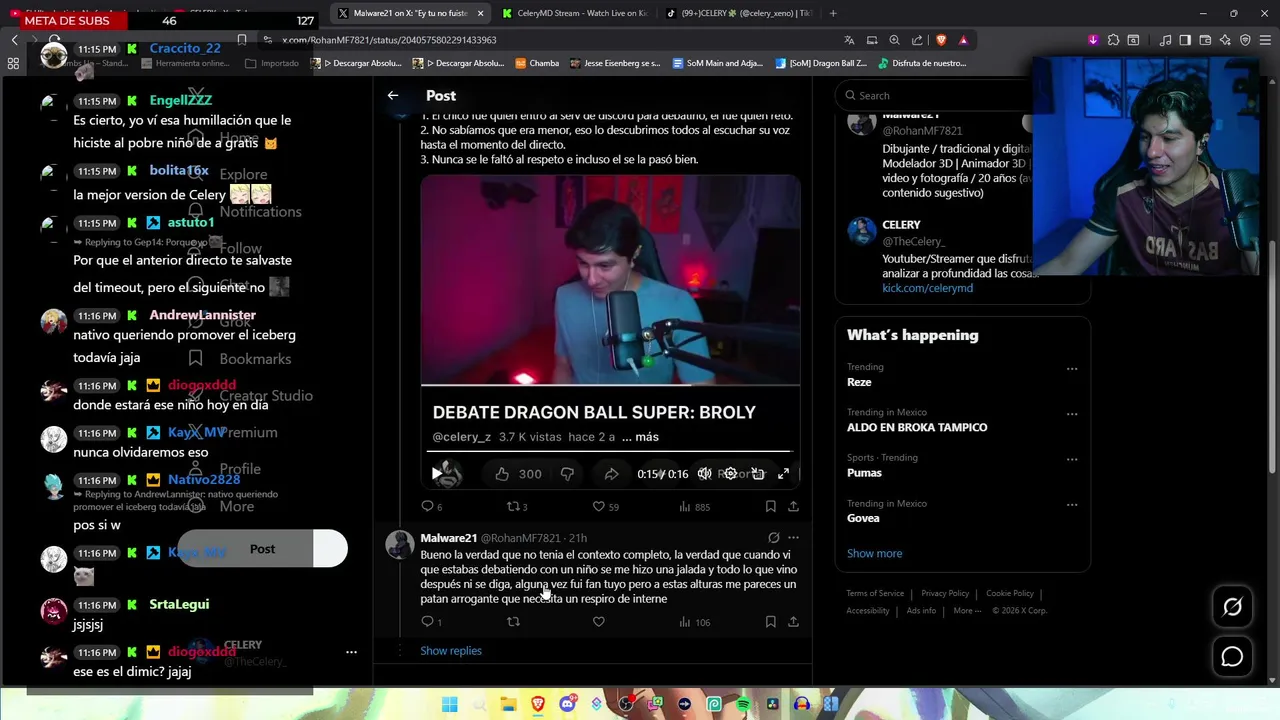The height and width of the screenshot is (720, 1280).
Task: Share the post with 885 views
Action: click(x=793, y=507)
